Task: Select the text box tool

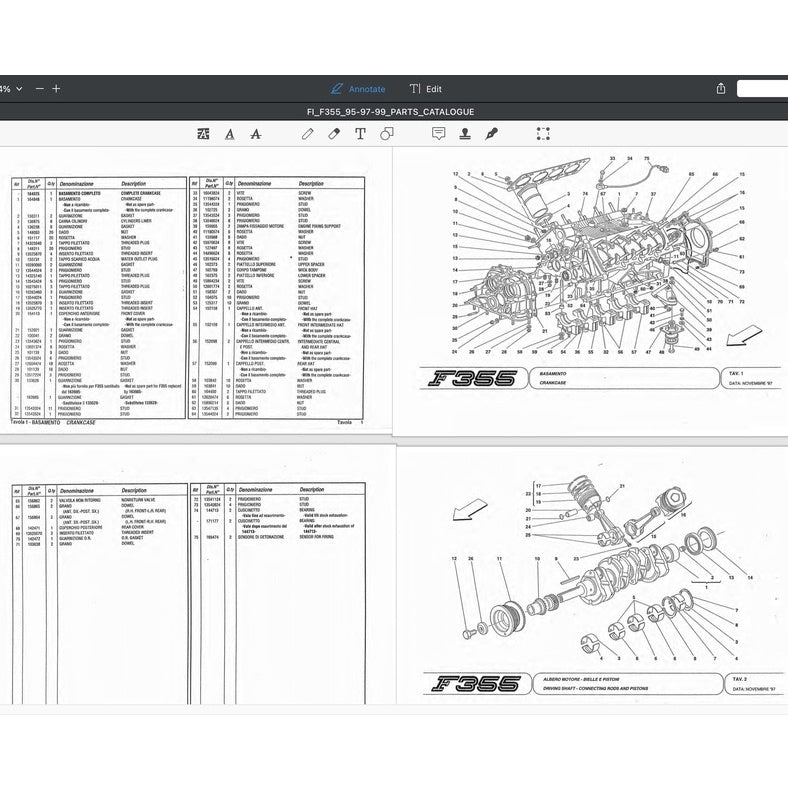Action: click(361, 133)
